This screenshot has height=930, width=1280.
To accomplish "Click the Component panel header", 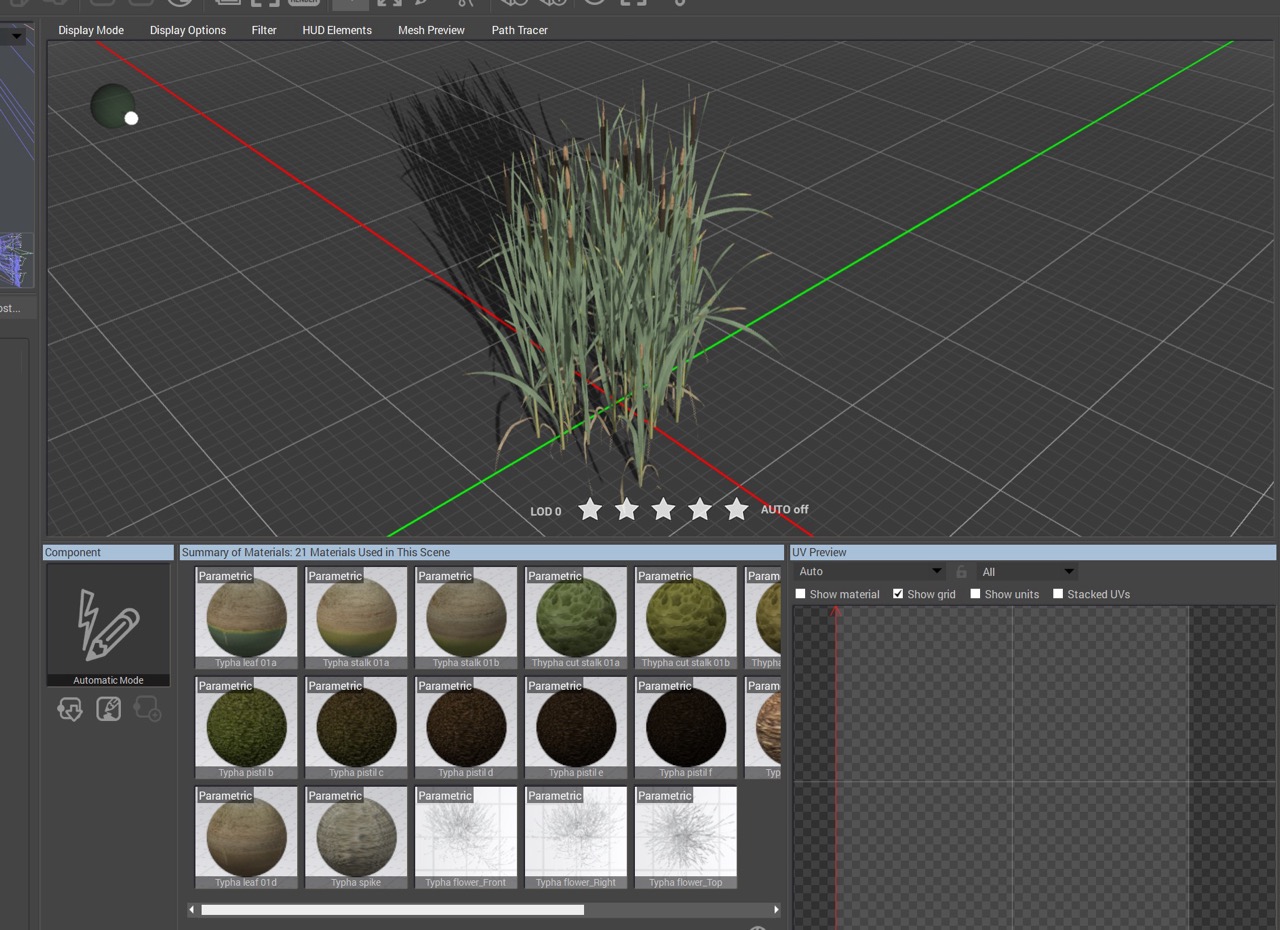I will point(108,552).
